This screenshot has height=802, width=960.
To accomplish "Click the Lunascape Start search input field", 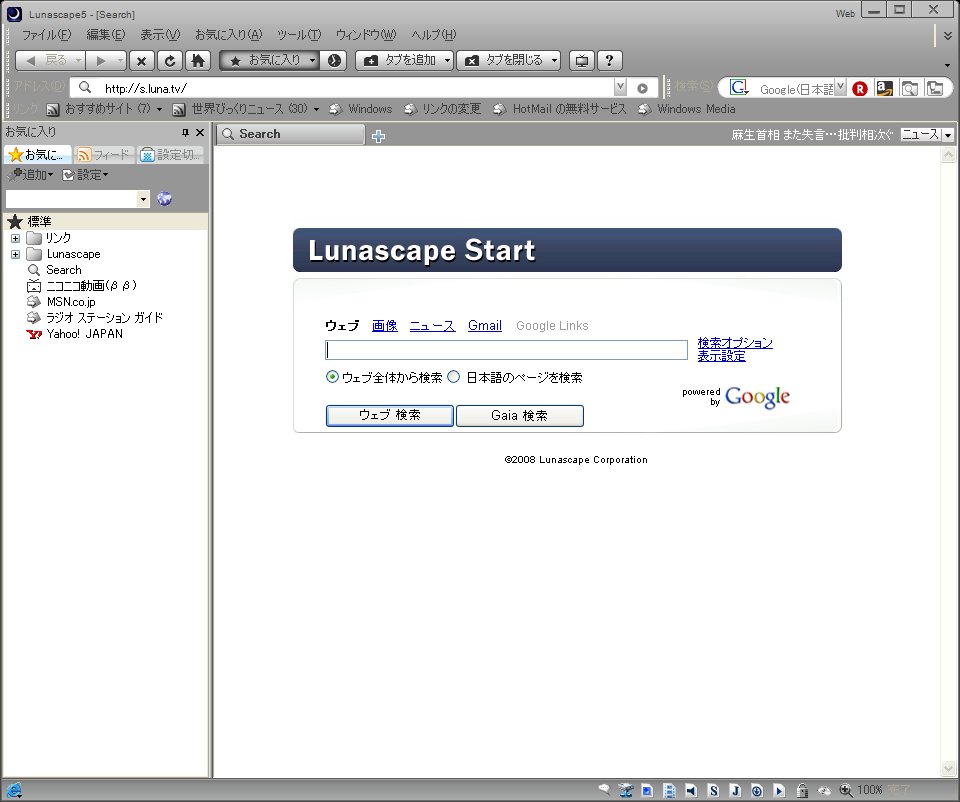I will click(x=506, y=350).
